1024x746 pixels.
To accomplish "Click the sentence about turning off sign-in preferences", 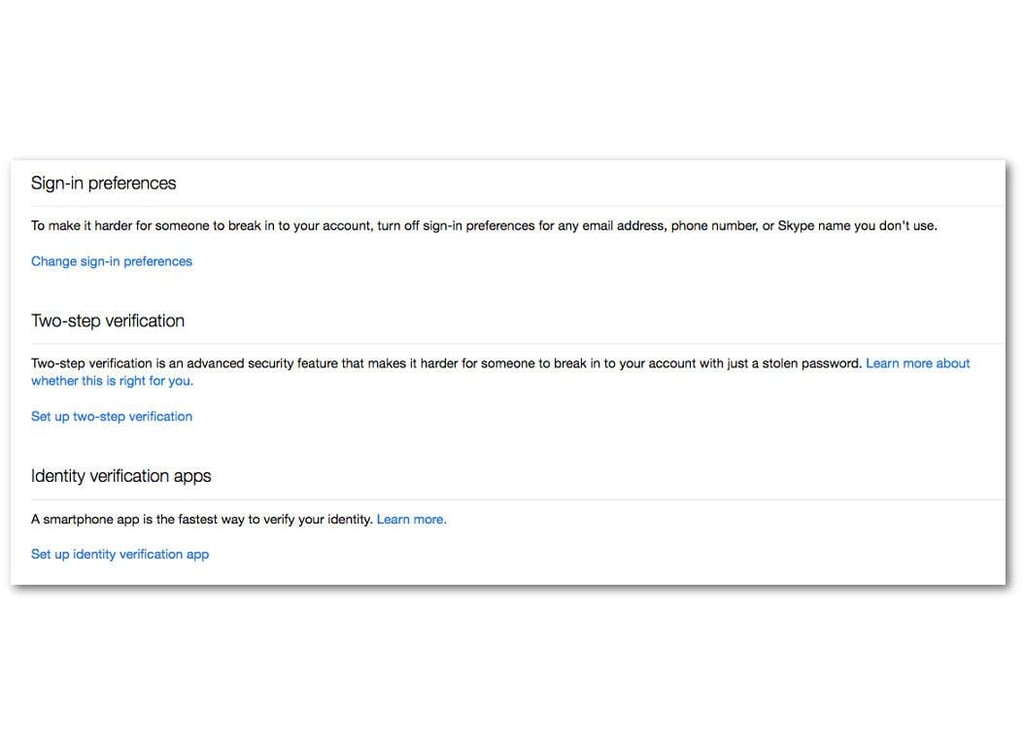I will point(484,226).
